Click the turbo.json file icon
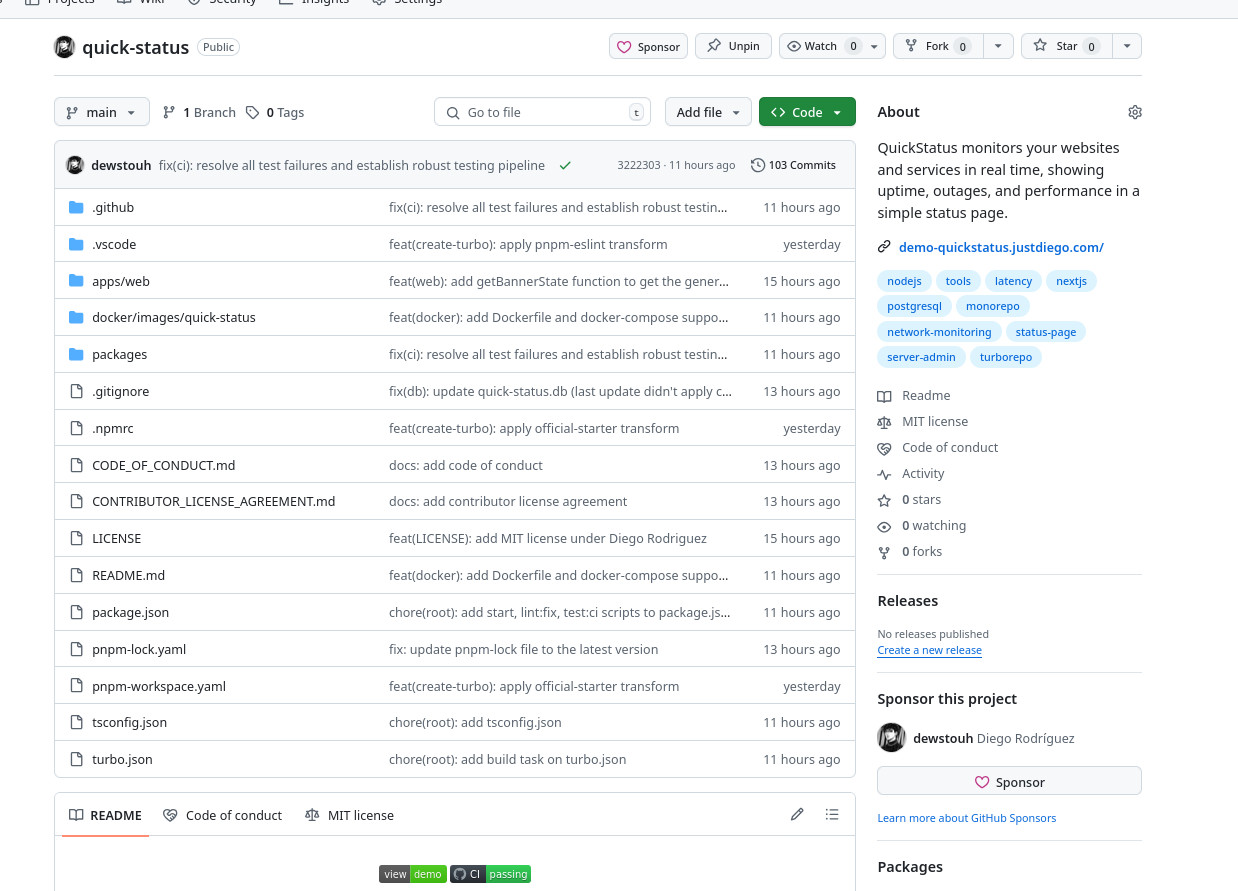The image size is (1238, 891). 76,759
